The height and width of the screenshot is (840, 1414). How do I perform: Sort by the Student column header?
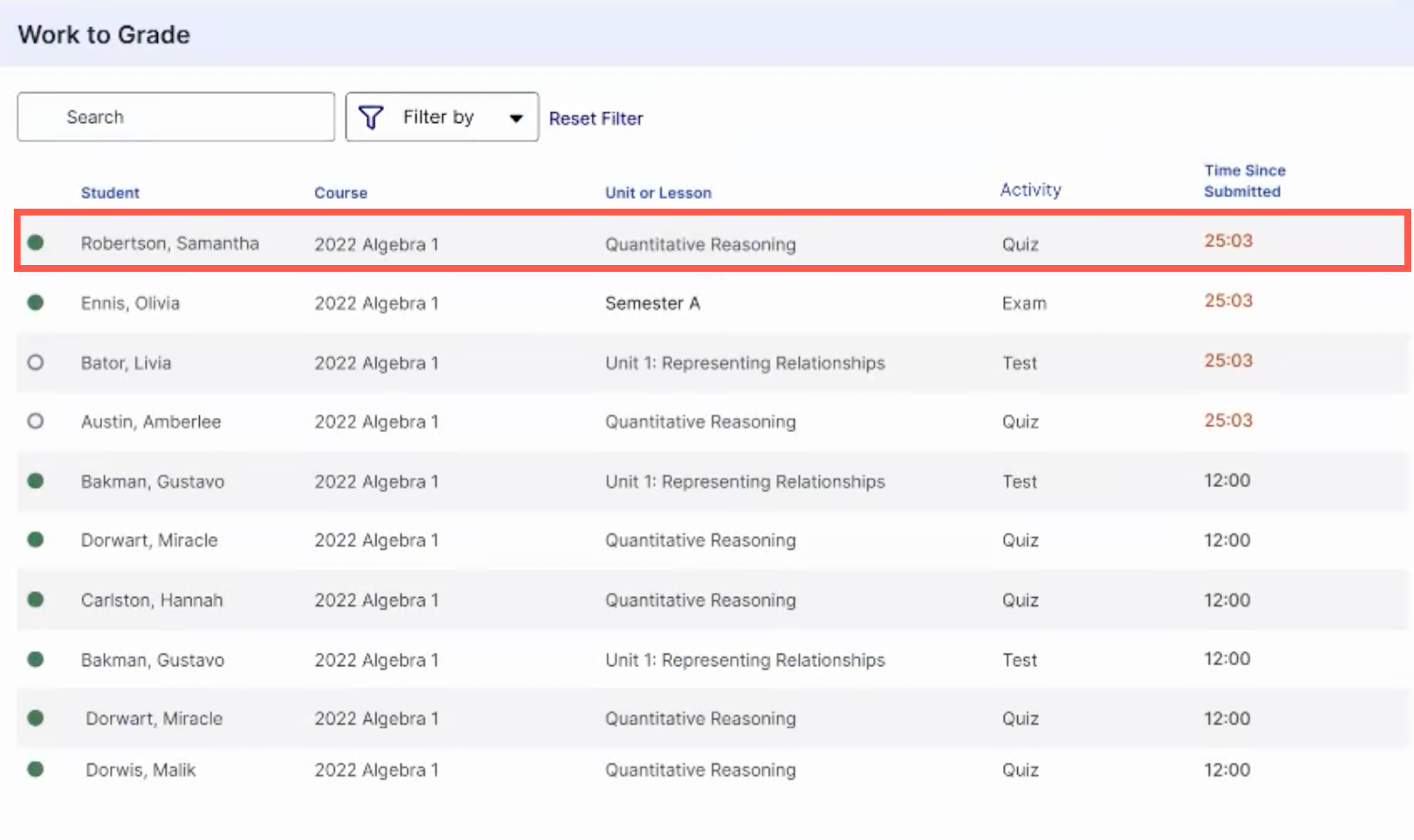click(x=110, y=192)
